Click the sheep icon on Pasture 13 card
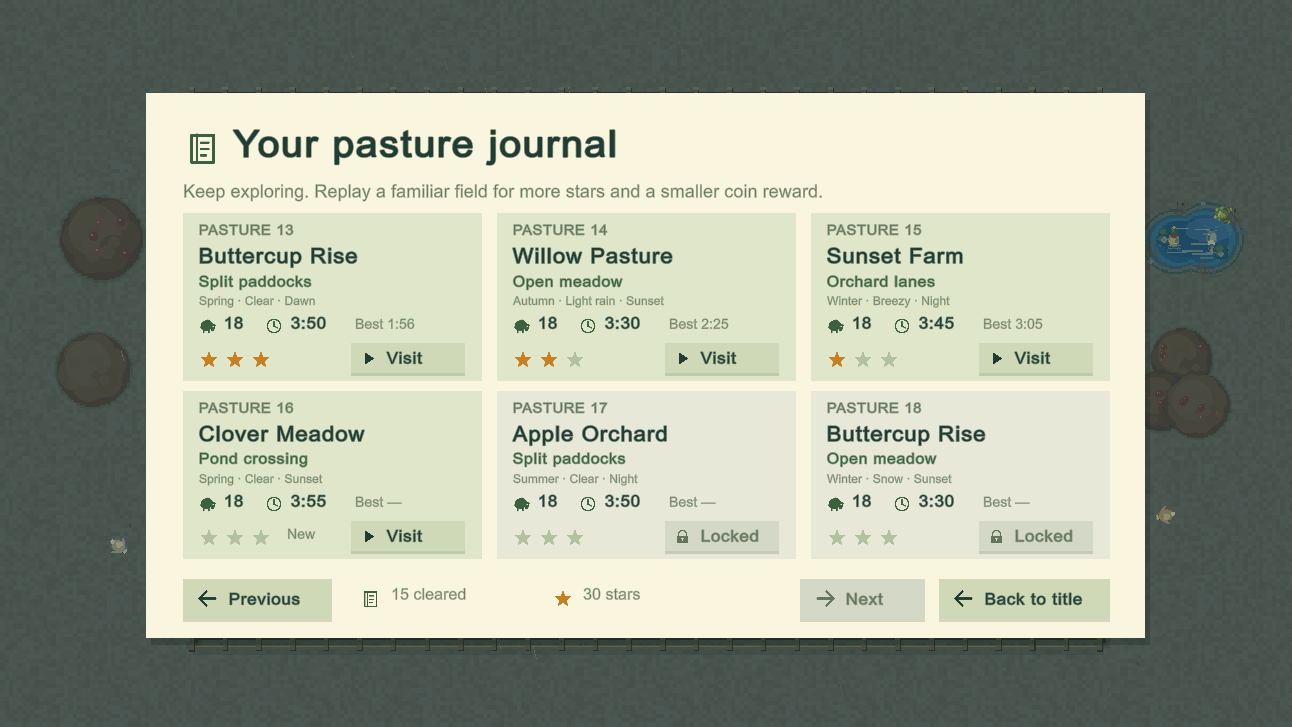The height and width of the screenshot is (727, 1292). click(208, 325)
